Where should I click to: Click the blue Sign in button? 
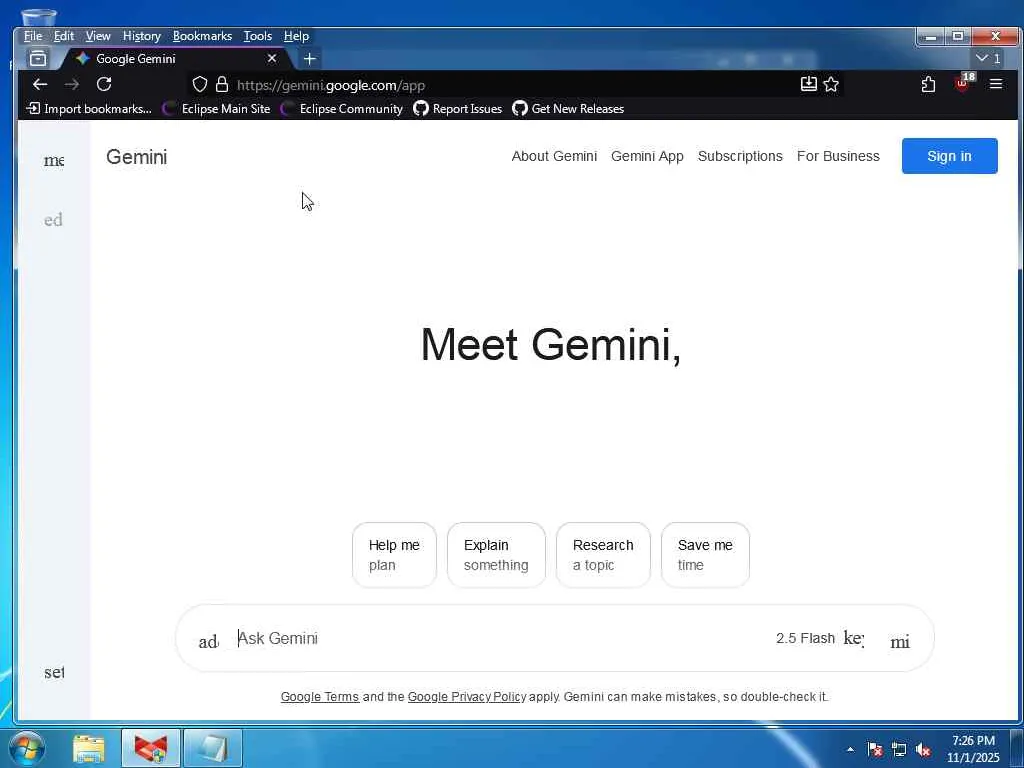coord(949,156)
